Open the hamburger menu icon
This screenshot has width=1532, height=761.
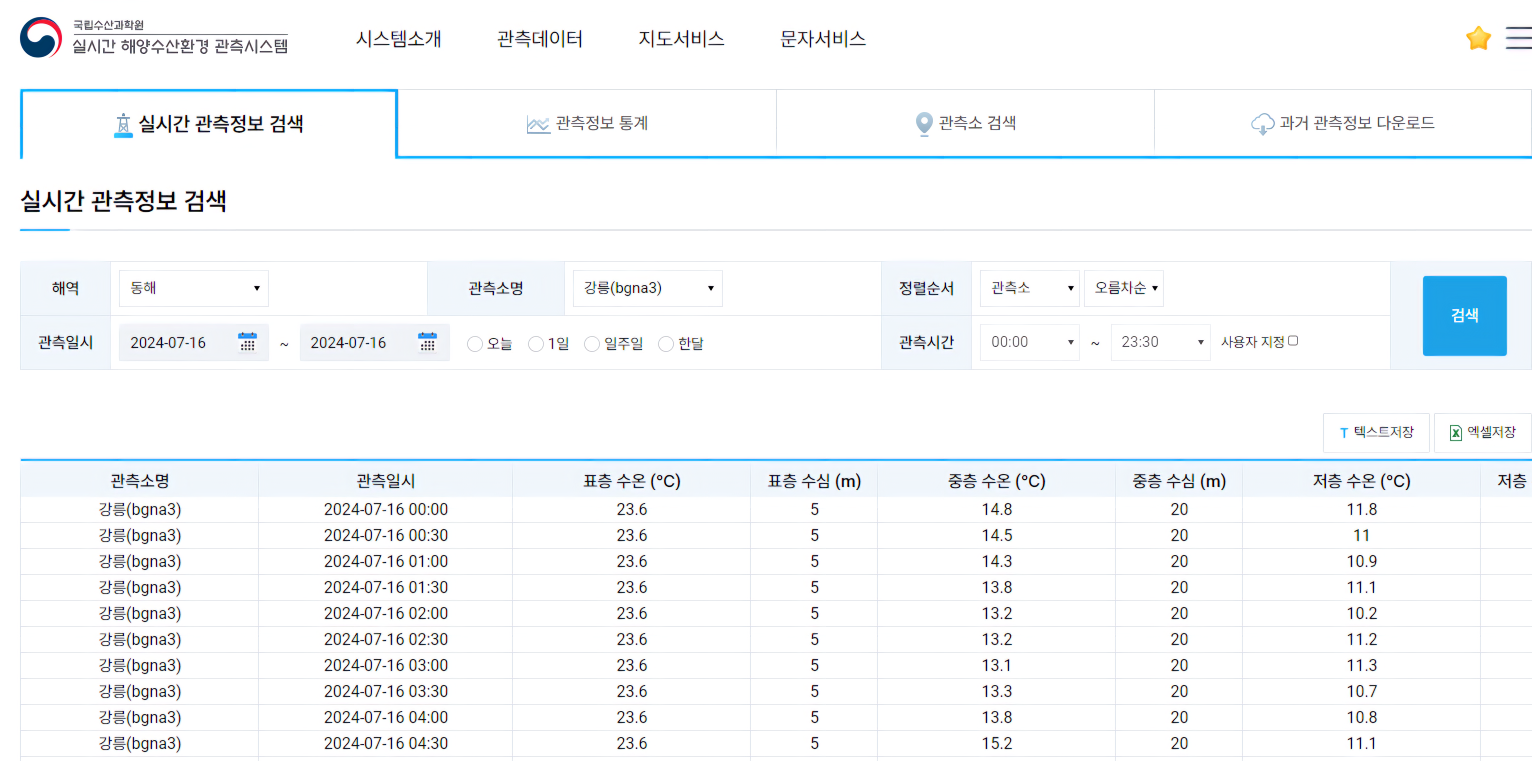pyautogui.click(x=1518, y=38)
